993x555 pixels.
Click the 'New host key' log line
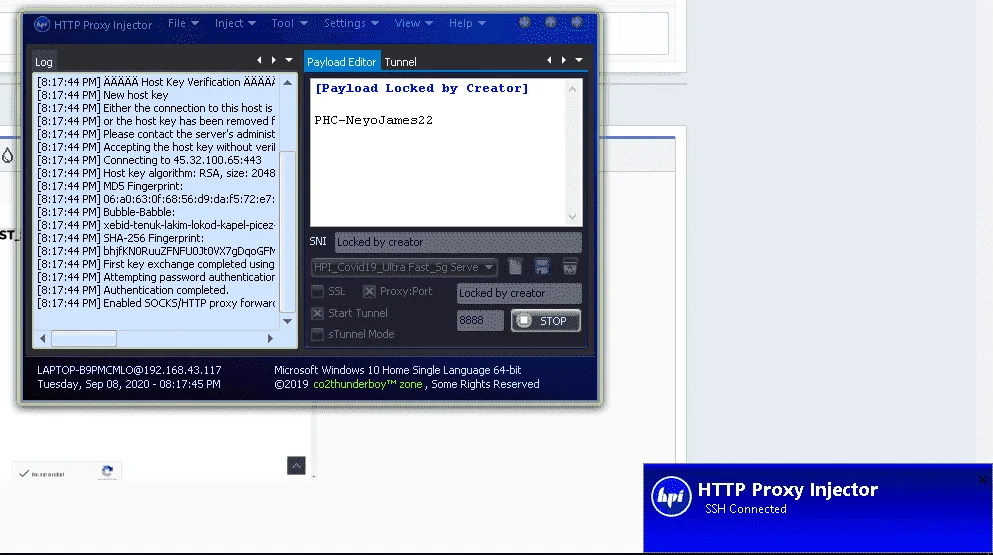[103, 95]
